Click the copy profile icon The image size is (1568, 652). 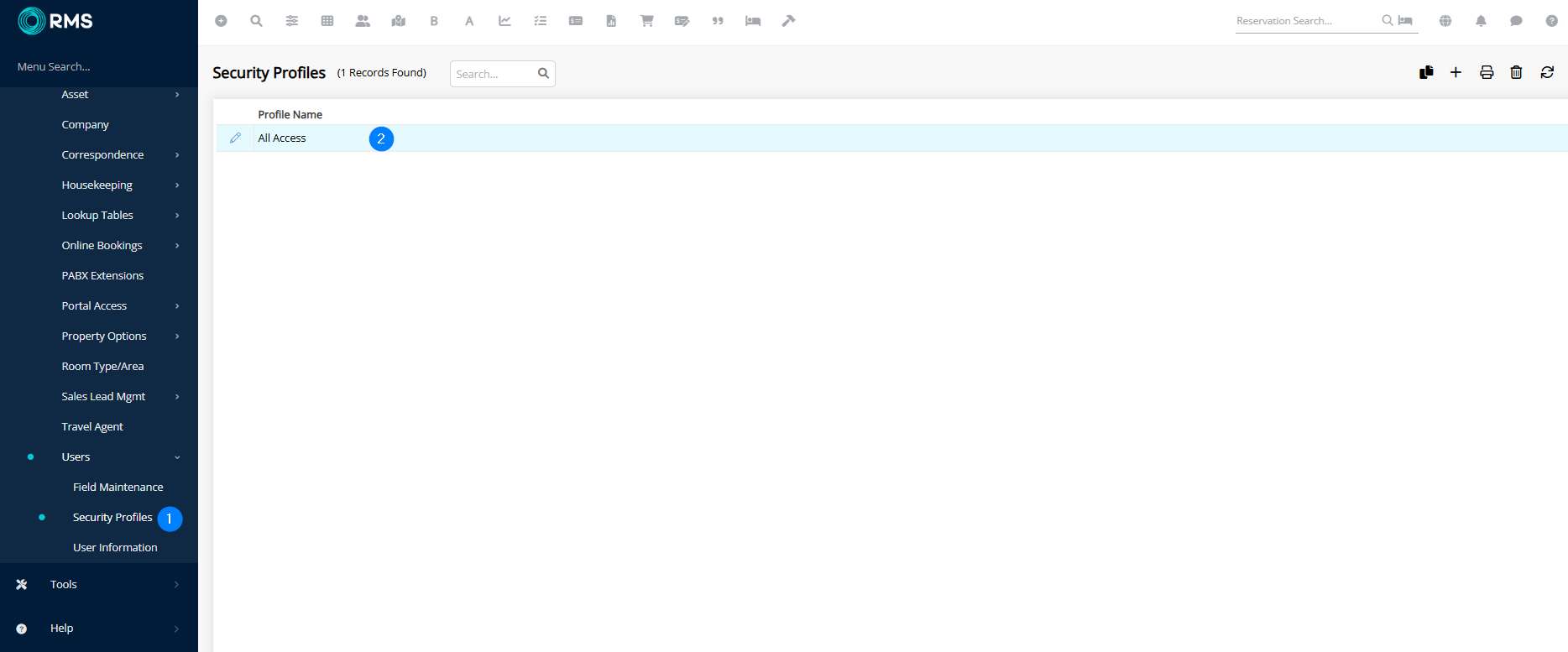tap(1426, 73)
